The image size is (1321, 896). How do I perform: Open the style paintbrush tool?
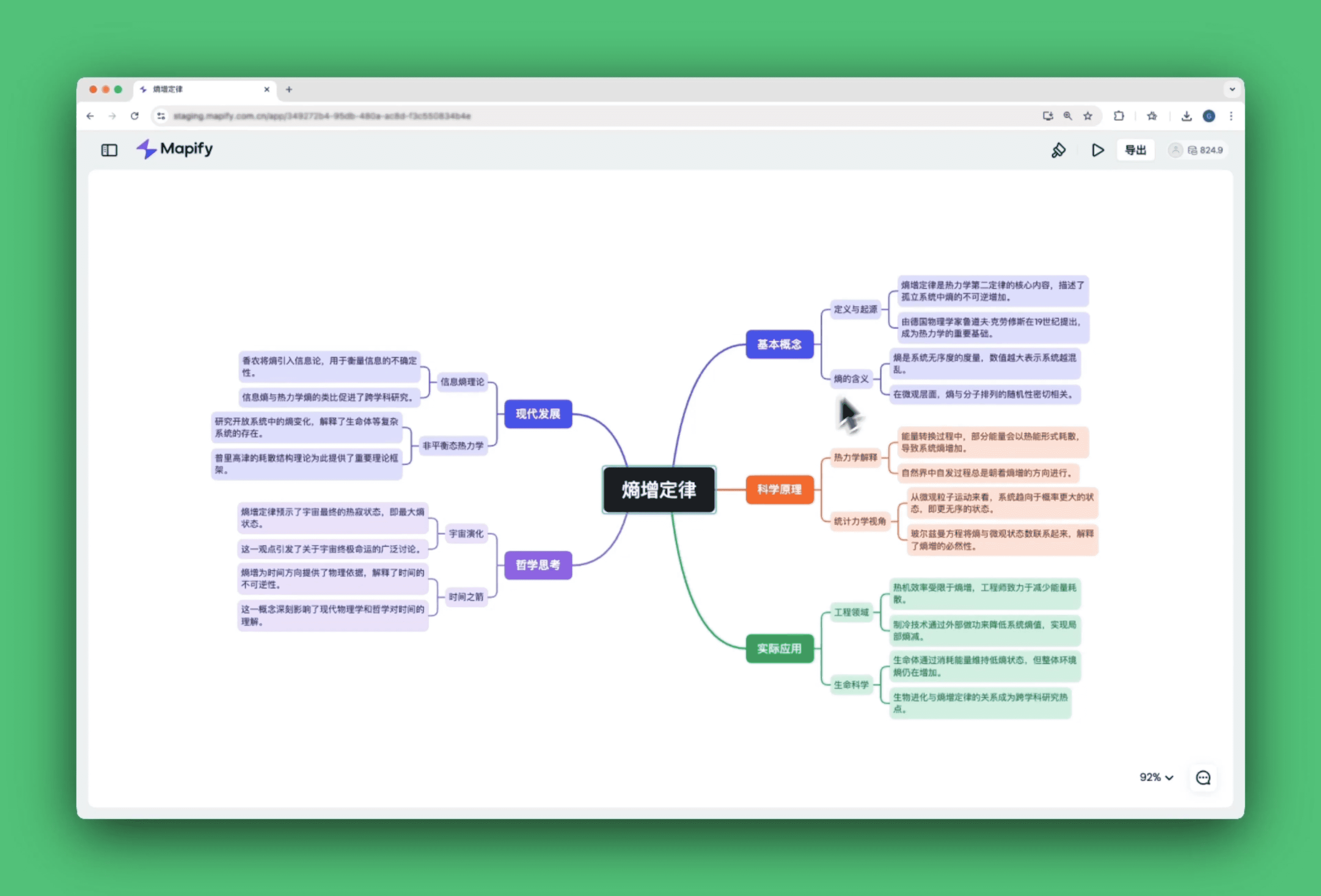coord(1059,150)
